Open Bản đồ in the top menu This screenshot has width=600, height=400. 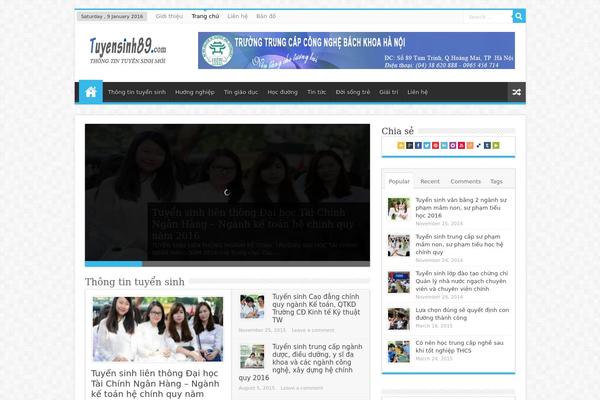point(266,16)
